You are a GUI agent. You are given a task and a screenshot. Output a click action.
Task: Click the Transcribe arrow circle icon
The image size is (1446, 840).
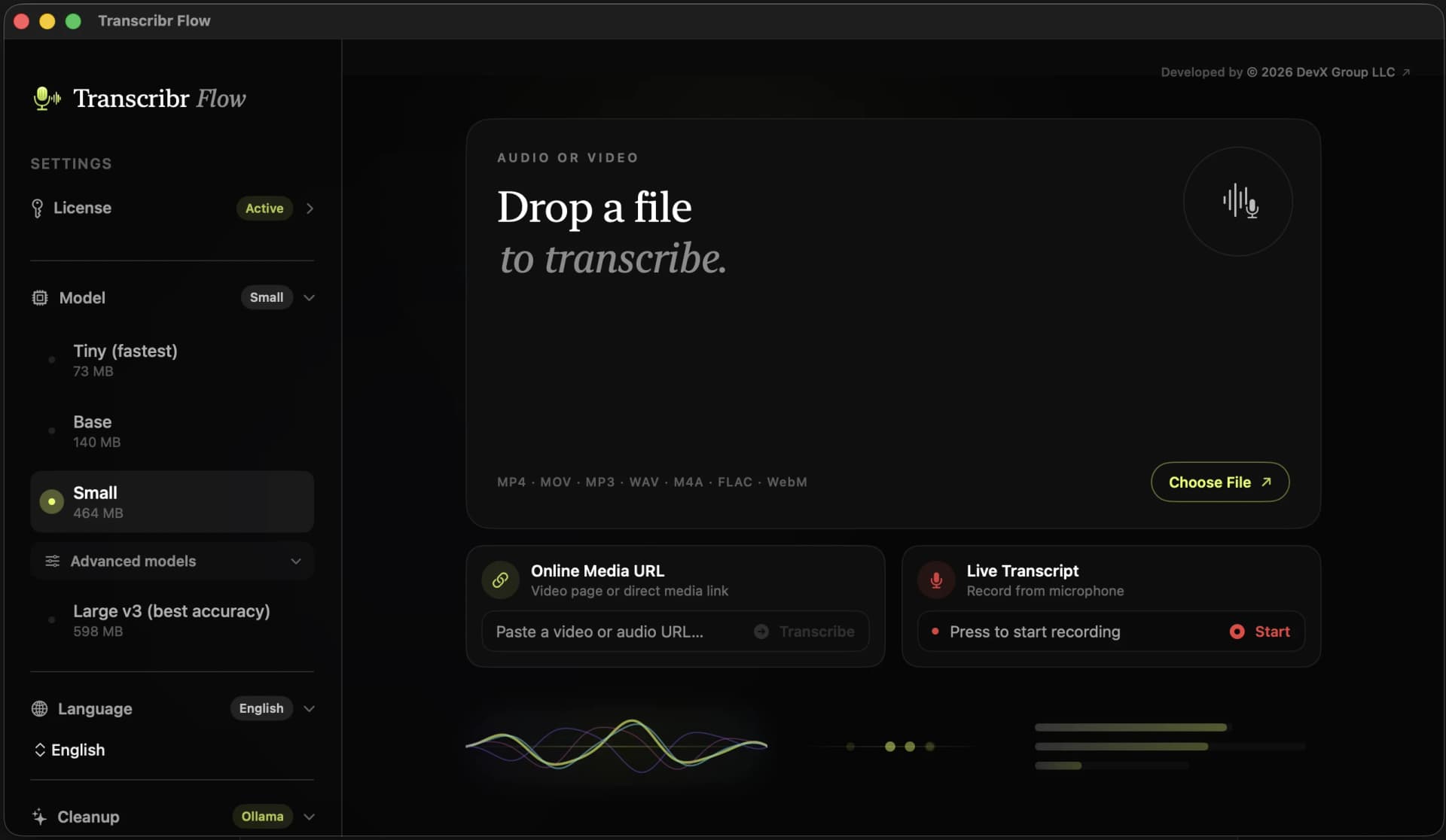(761, 632)
